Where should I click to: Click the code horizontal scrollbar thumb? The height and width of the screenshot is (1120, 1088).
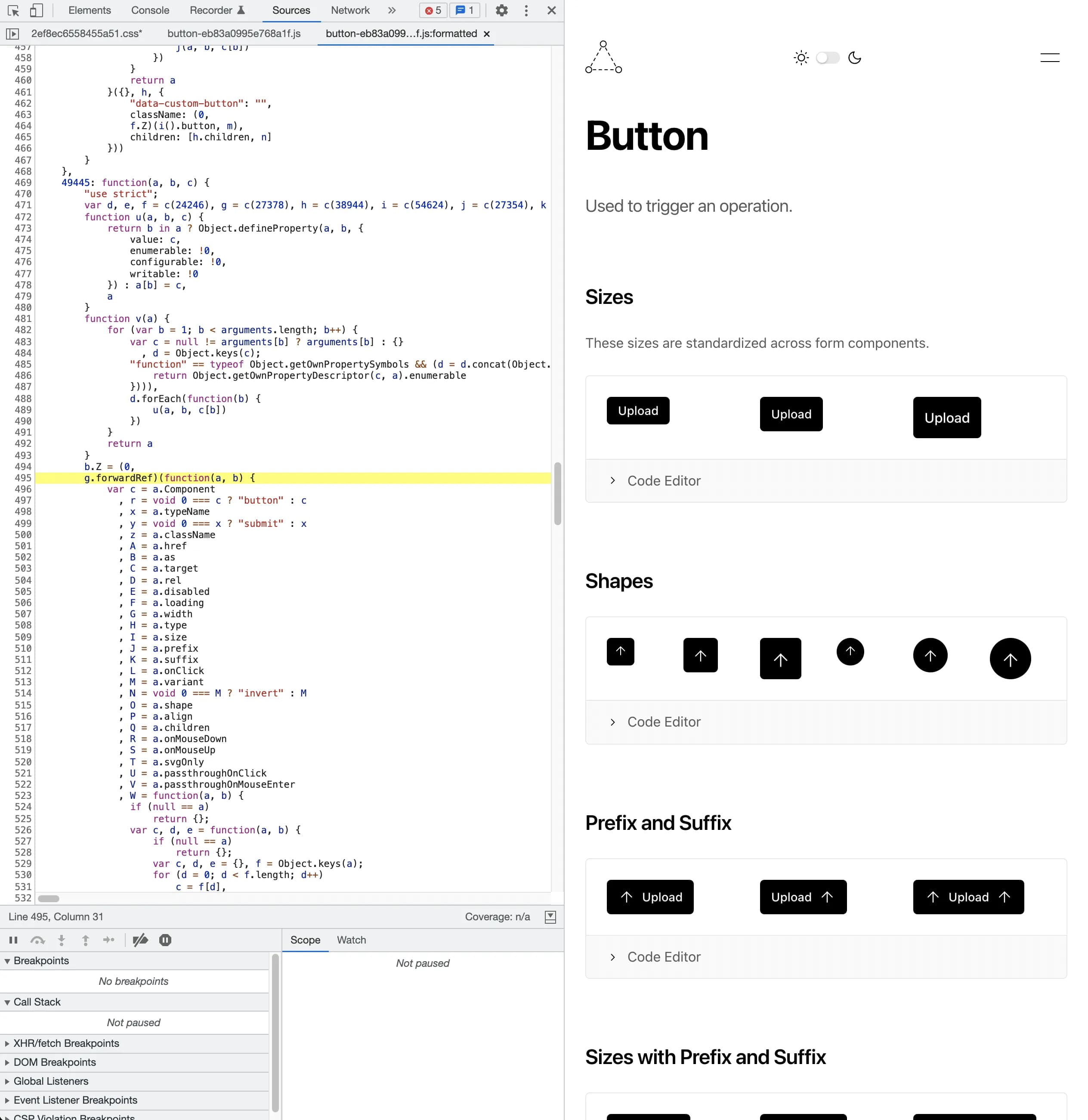(x=49, y=898)
